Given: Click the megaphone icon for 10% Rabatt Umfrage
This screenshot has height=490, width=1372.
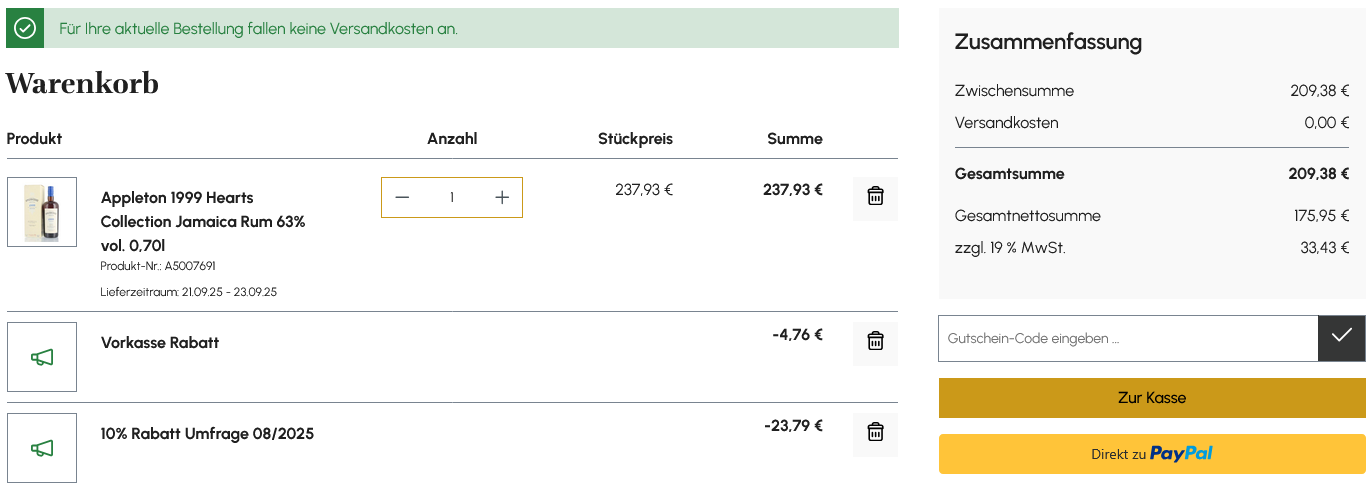Looking at the screenshot, I should 42,448.
